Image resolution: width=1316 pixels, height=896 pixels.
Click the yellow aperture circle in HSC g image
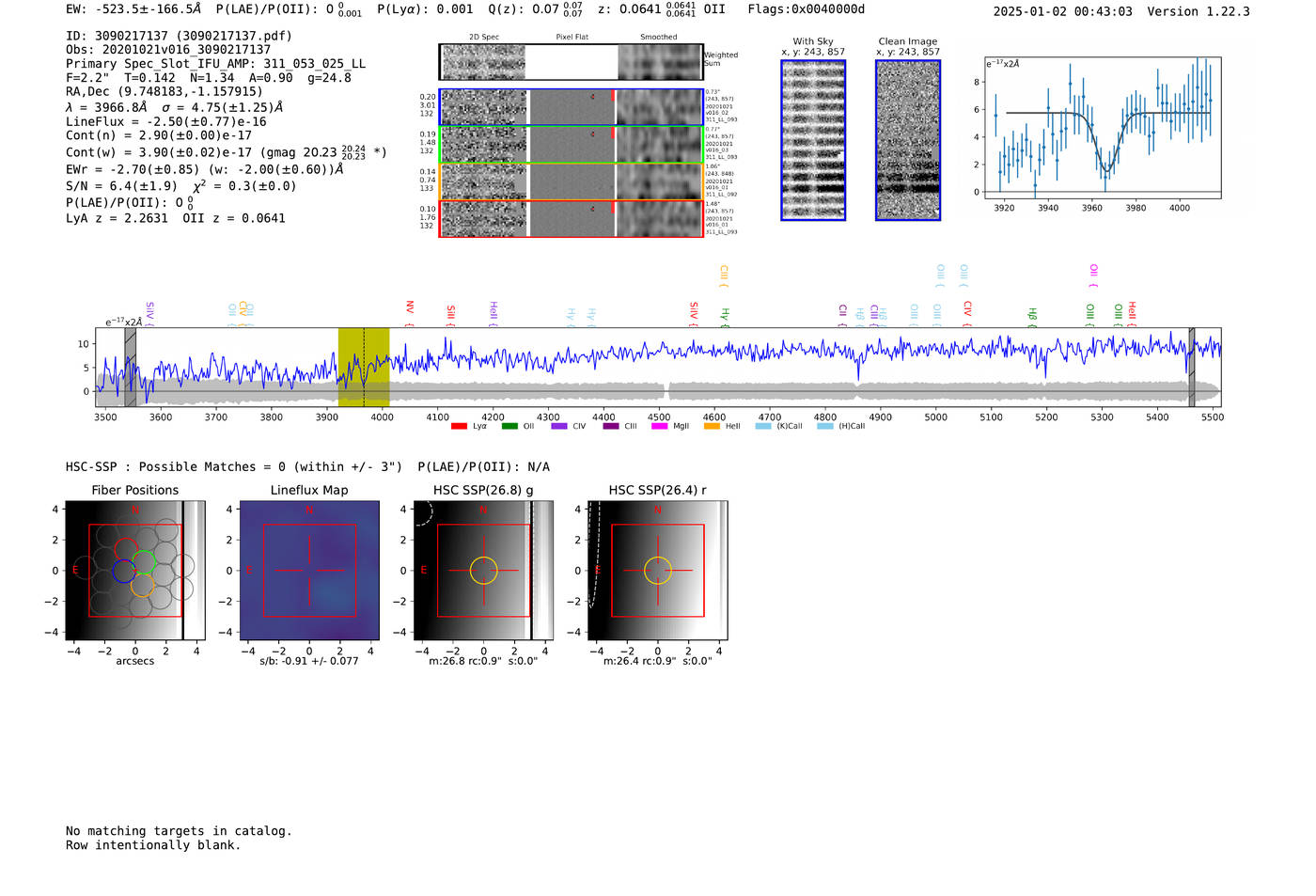pos(483,571)
